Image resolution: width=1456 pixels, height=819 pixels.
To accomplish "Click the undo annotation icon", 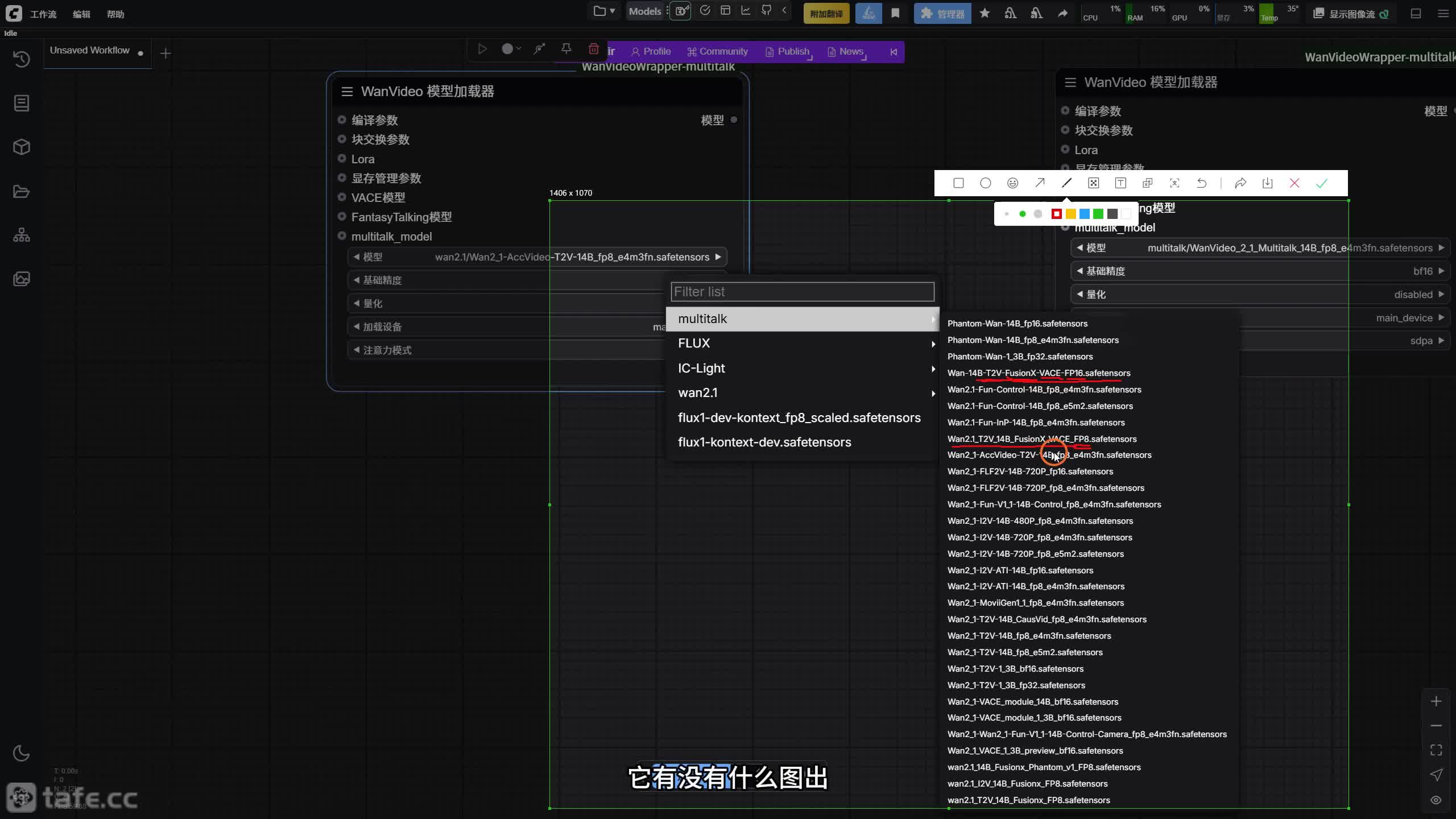I will [x=1201, y=183].
